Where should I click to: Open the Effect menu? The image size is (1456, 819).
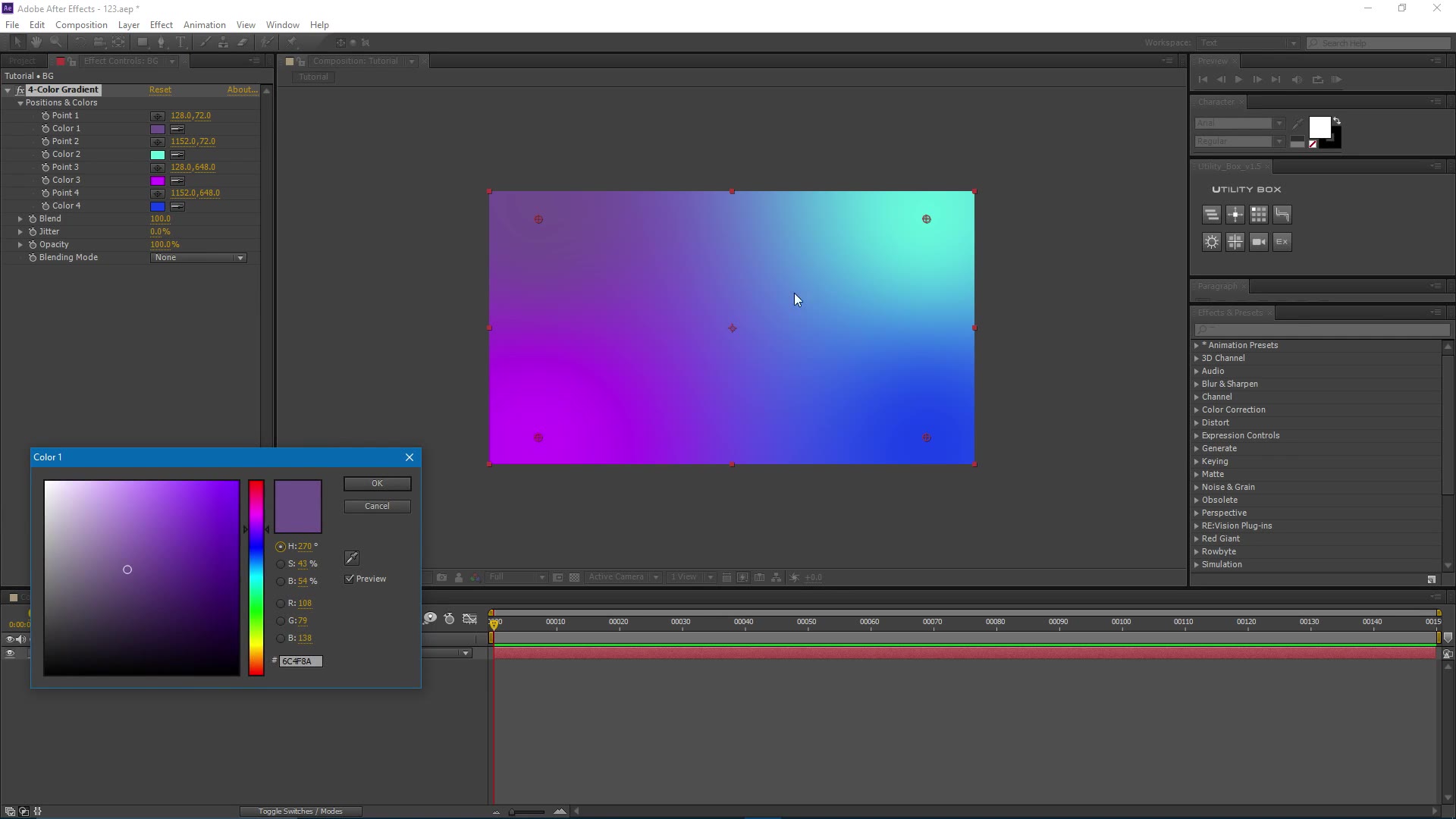click(161, 25)
